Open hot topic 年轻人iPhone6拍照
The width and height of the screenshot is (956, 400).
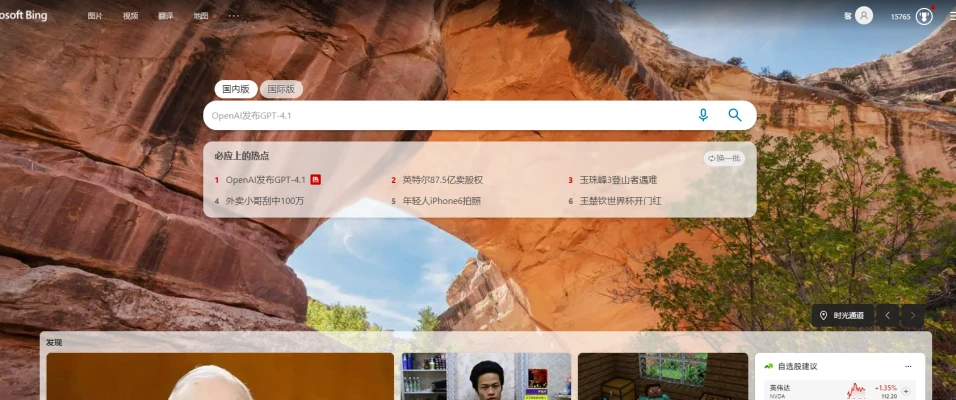(441, 201)
